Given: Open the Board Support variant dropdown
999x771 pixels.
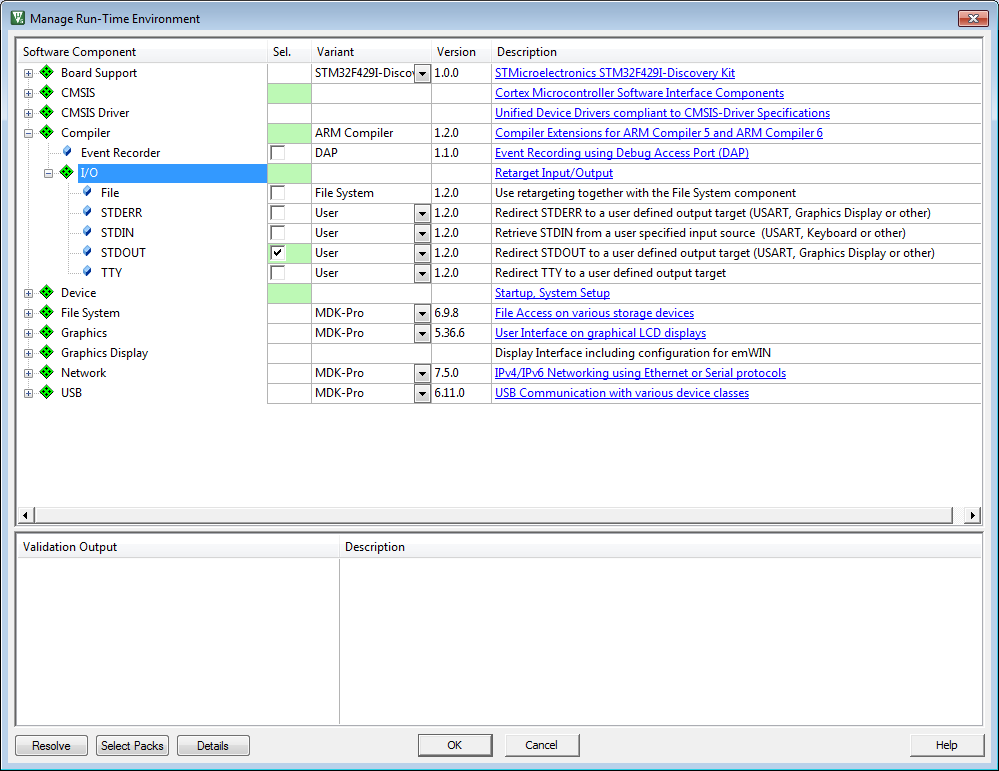Looking at the screenshot, I should point(422,74).
